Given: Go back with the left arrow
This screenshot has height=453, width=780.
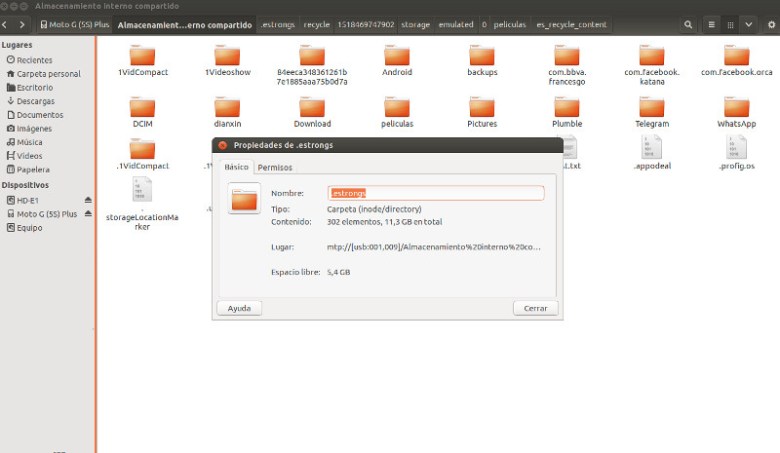Looking at the screenshot, I should [x=7, y=24].
